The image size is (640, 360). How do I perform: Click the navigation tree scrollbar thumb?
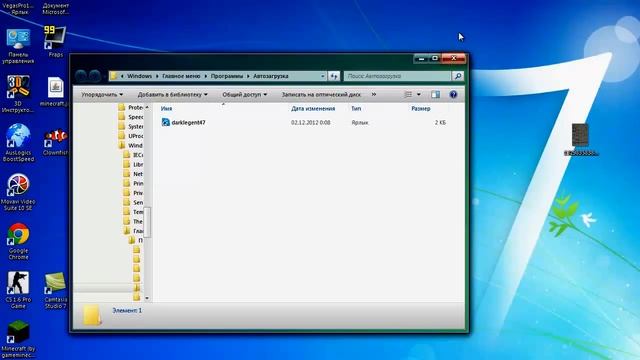(x=147, y=222)
